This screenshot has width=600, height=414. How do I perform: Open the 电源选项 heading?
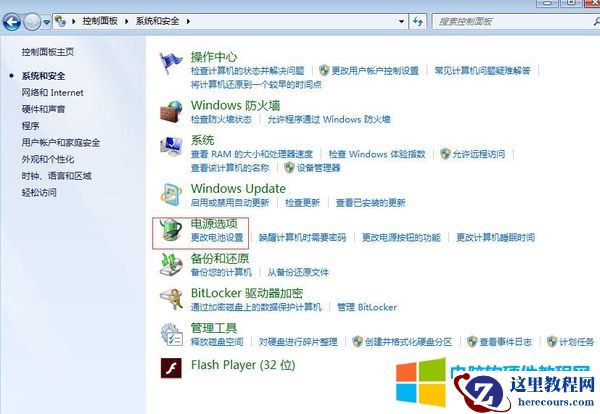pyautogui.click(x=214, y=223)
